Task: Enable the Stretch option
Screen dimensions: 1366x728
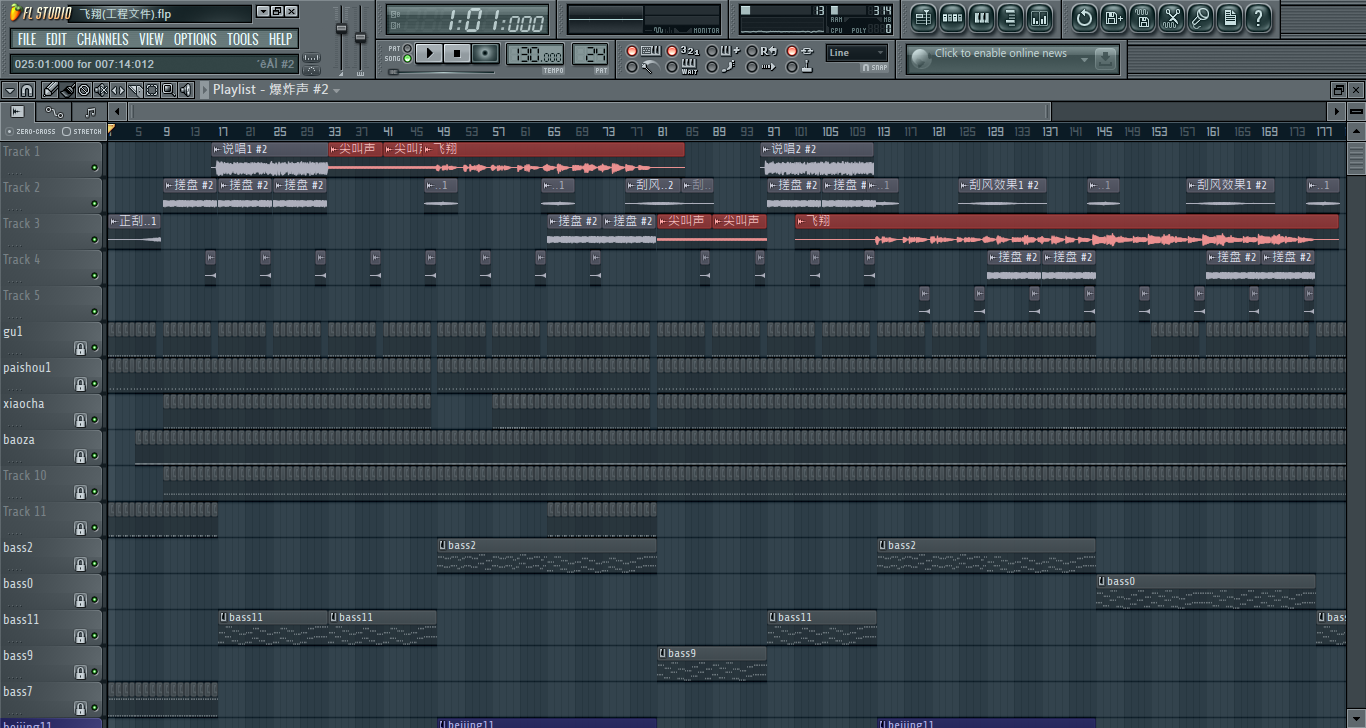Action: click(67, 131)
